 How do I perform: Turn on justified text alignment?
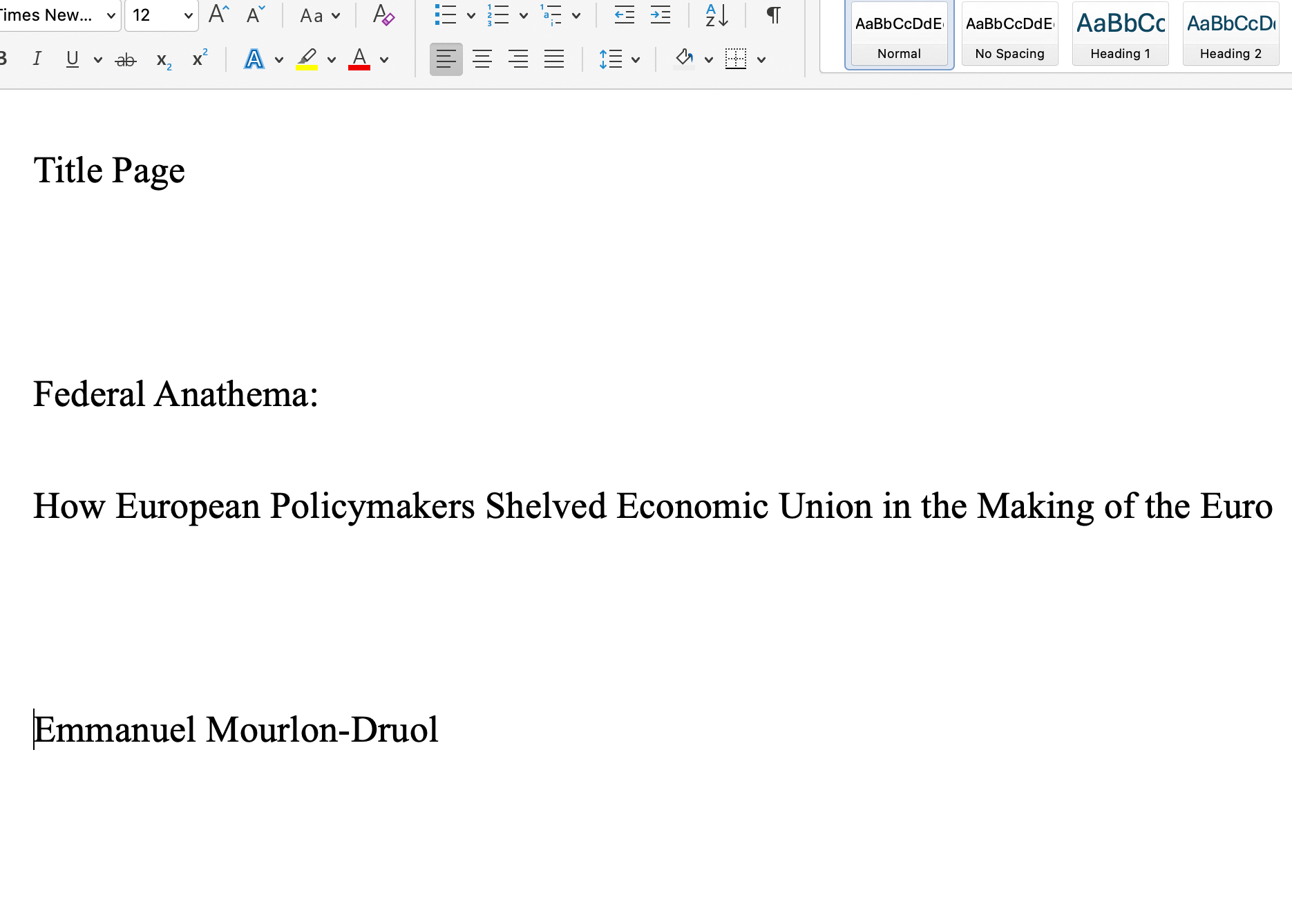click(x=554, y=59)
